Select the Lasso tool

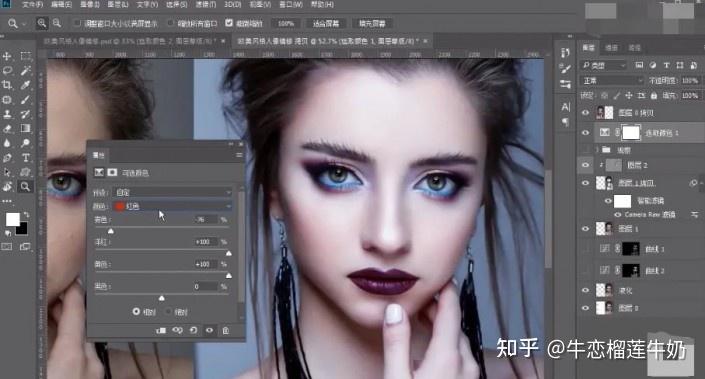coord(7,71)
